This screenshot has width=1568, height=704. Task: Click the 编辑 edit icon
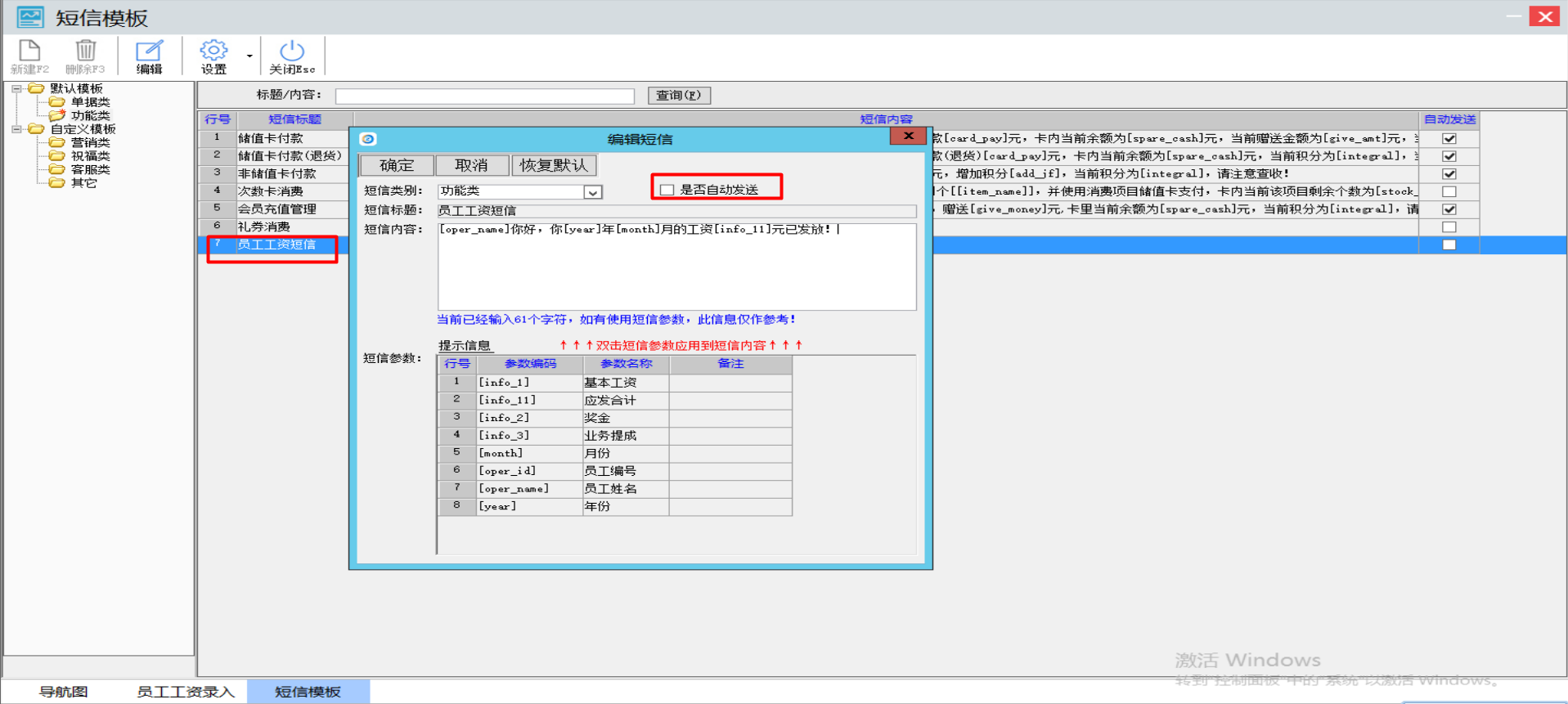pos(149,51)
